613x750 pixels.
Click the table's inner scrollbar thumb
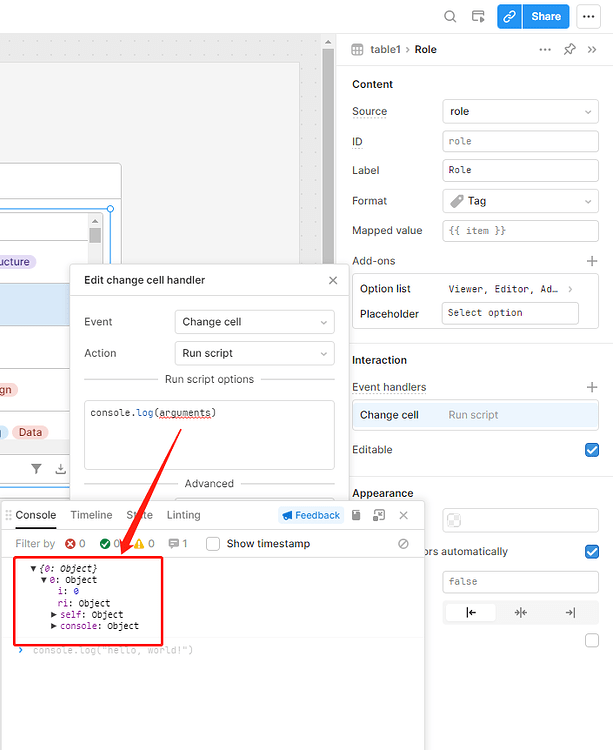point(95,235)
